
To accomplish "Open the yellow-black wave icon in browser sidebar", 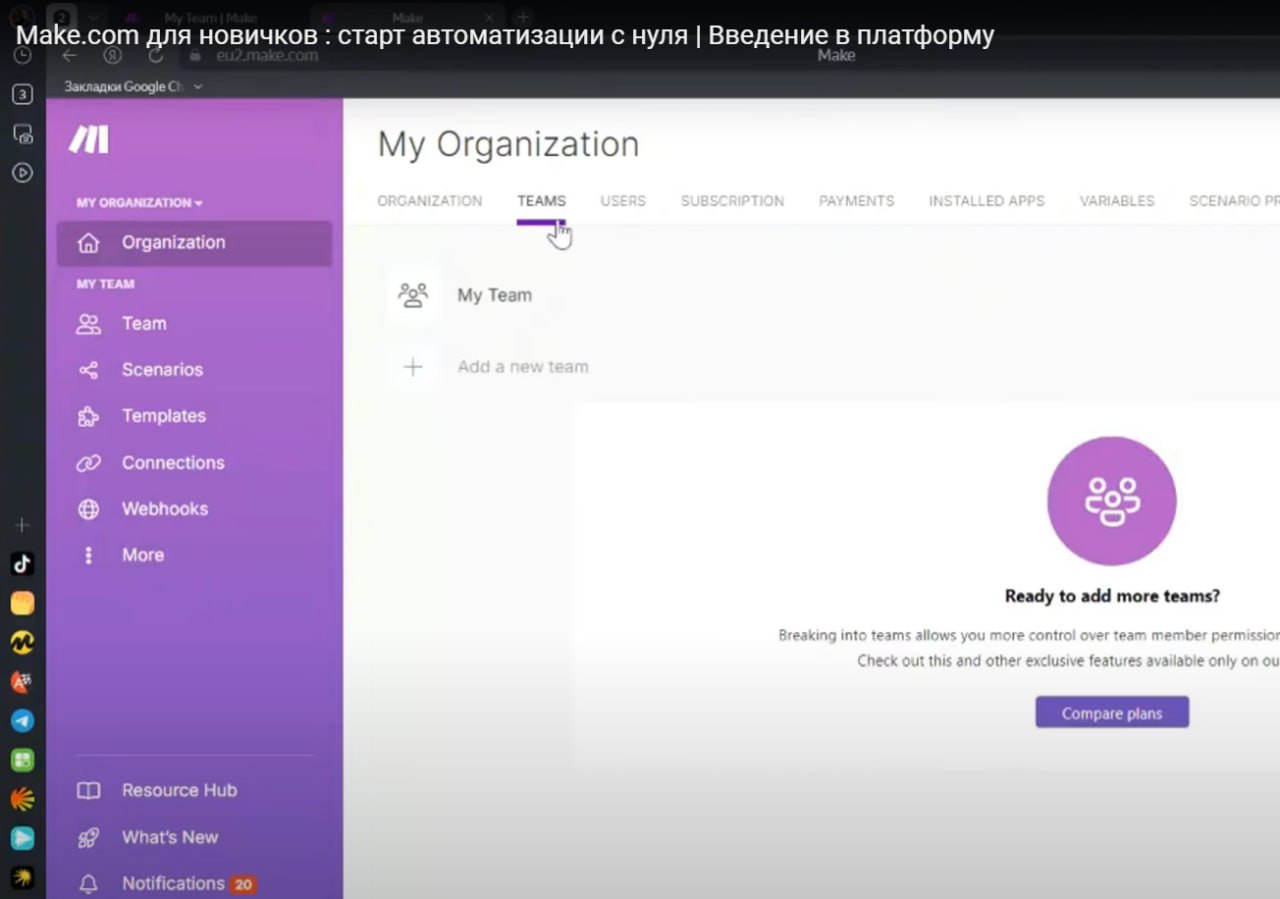I will (x=22, y=642).
